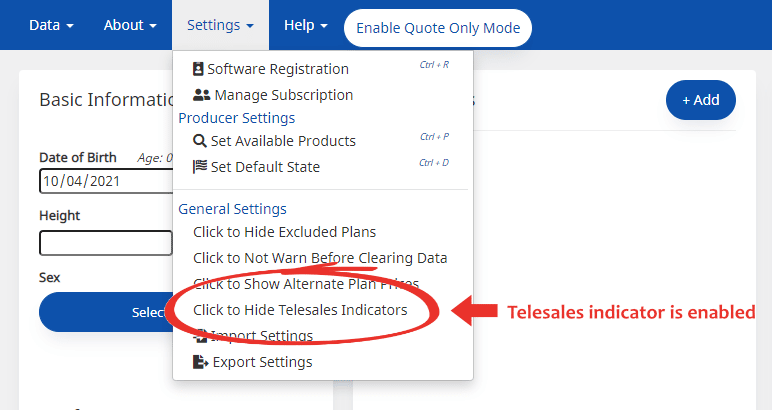Toggle Click to Hide Excluded Plans
The image size is (773, 410).
coord(284,232)
